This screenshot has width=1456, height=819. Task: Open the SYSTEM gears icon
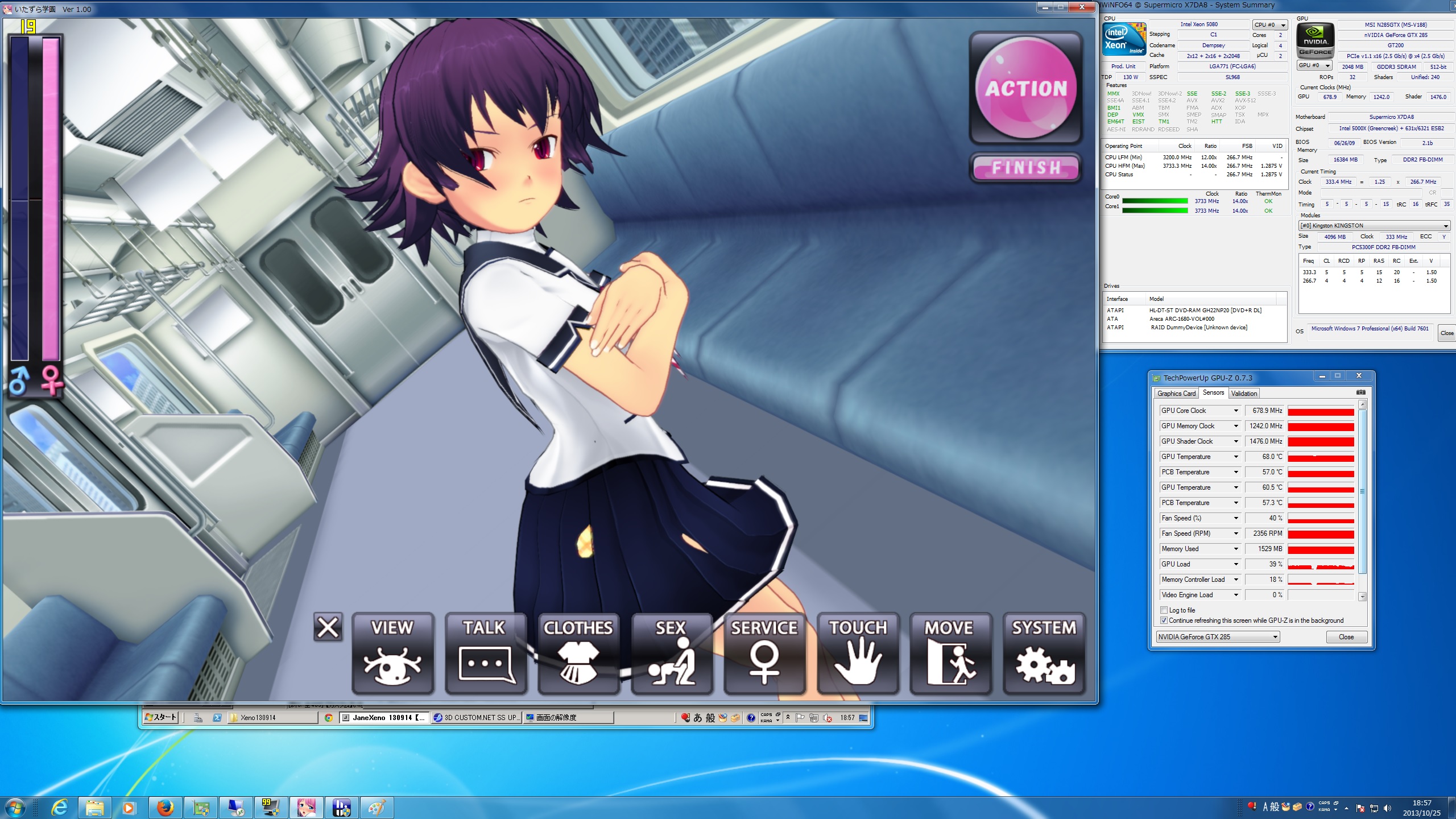coord(1044,653)
